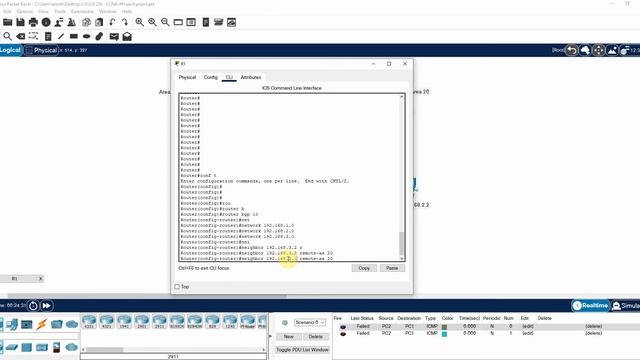The image size is (640, 360).
Task: Click CLI scrollbar up arrow
Action: click(x=402, y=97)
